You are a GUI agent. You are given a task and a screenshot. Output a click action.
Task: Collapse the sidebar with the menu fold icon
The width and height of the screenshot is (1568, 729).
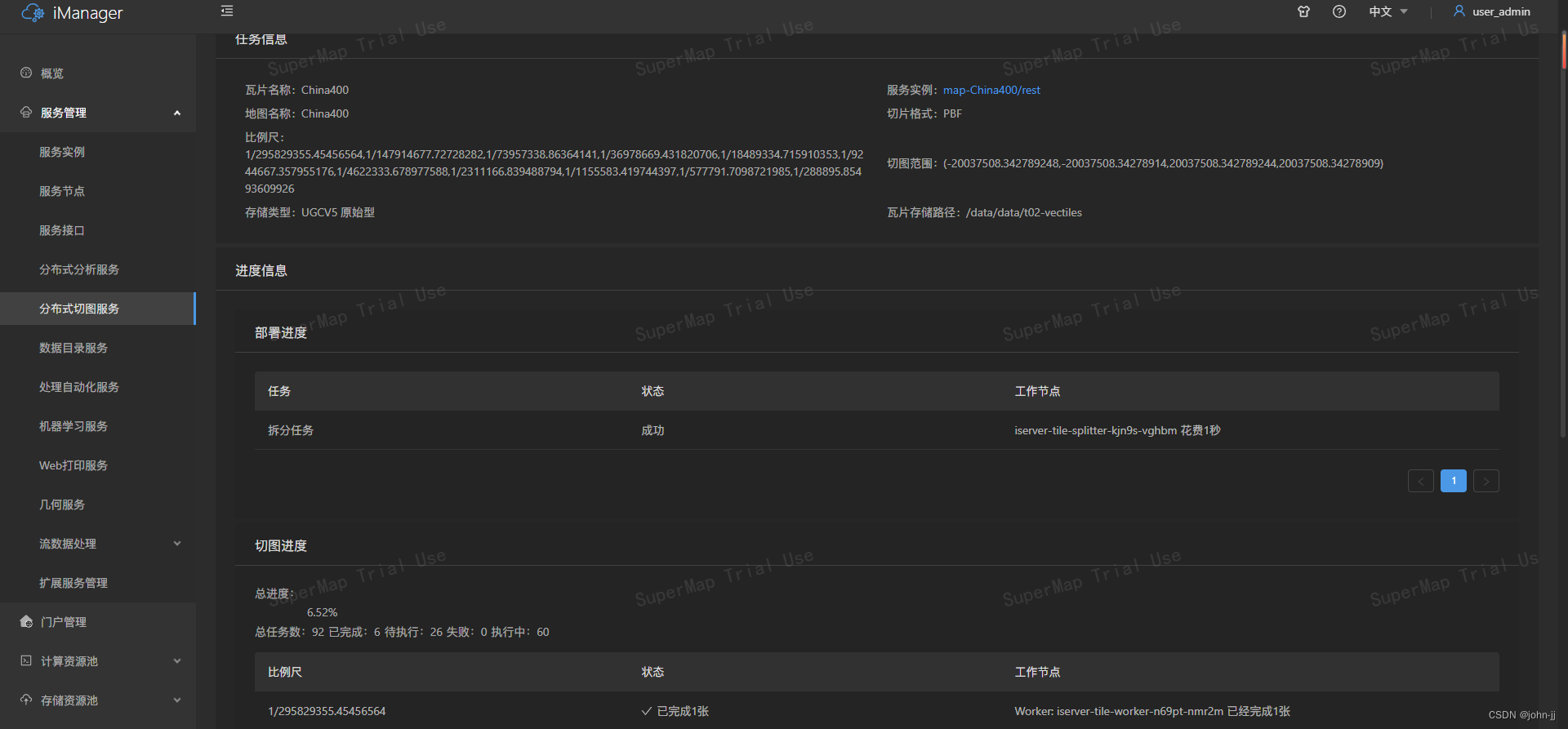[x=227, y=11]
